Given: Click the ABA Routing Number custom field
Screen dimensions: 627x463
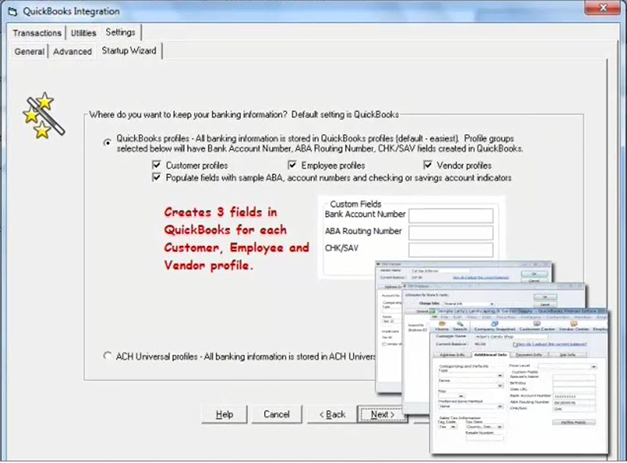Looking at the screenshot, I should coord(451,232).
